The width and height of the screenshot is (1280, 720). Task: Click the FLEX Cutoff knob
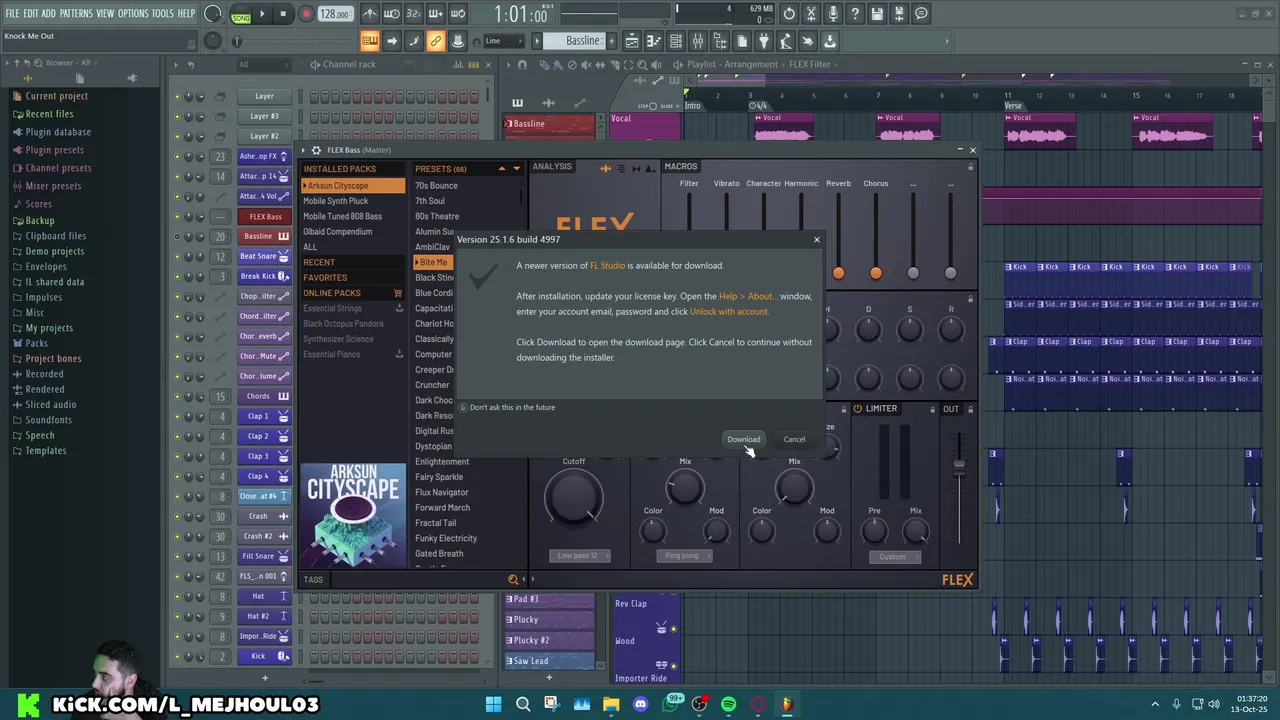574,497
